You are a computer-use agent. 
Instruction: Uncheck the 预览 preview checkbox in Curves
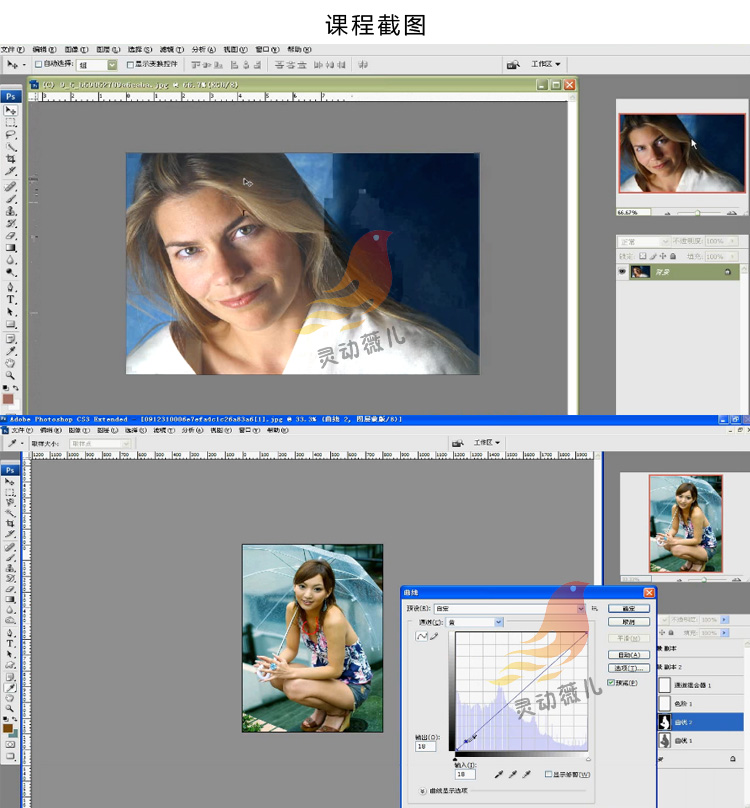tap(611, 683)
